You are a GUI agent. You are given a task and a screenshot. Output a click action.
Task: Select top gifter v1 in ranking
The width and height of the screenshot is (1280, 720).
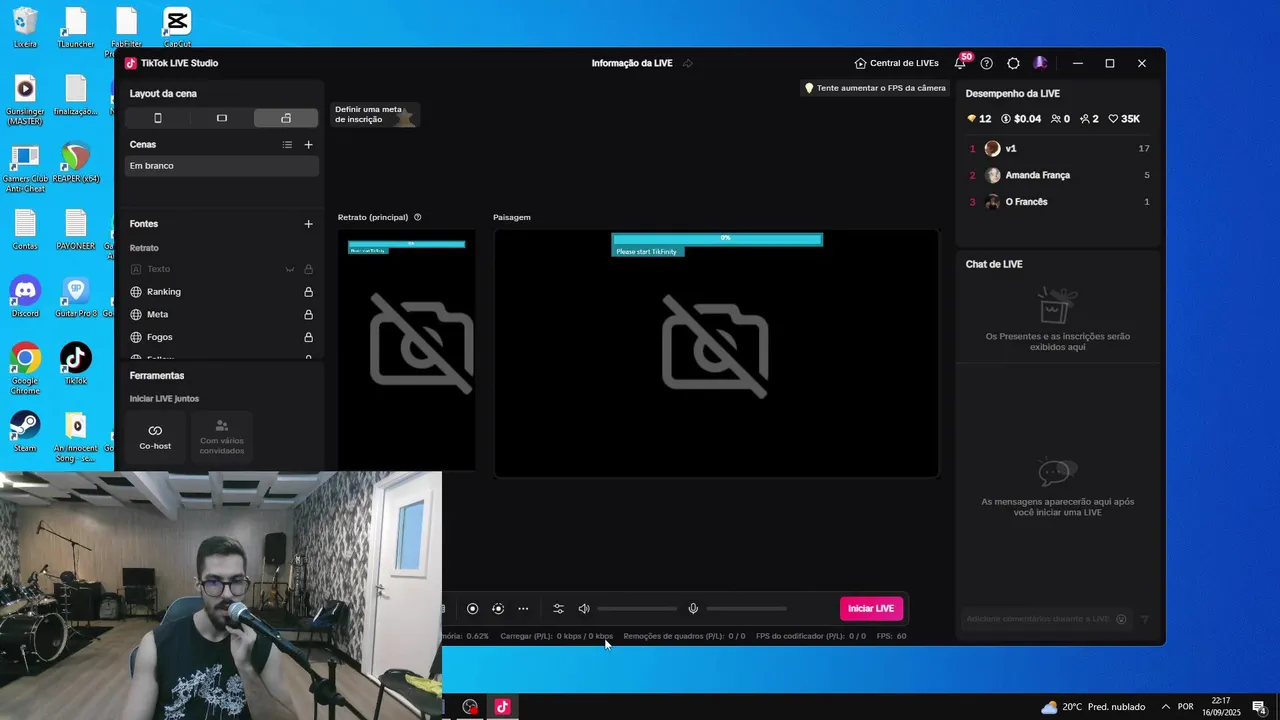tap(1059, 148)
